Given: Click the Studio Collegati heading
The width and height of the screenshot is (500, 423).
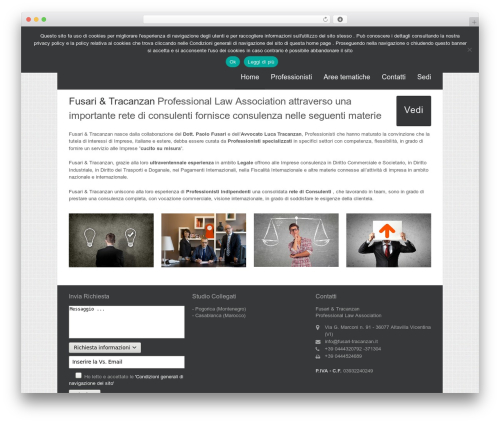Looking at the screenshot, I should pyautogui.click(x=214, y=296).
